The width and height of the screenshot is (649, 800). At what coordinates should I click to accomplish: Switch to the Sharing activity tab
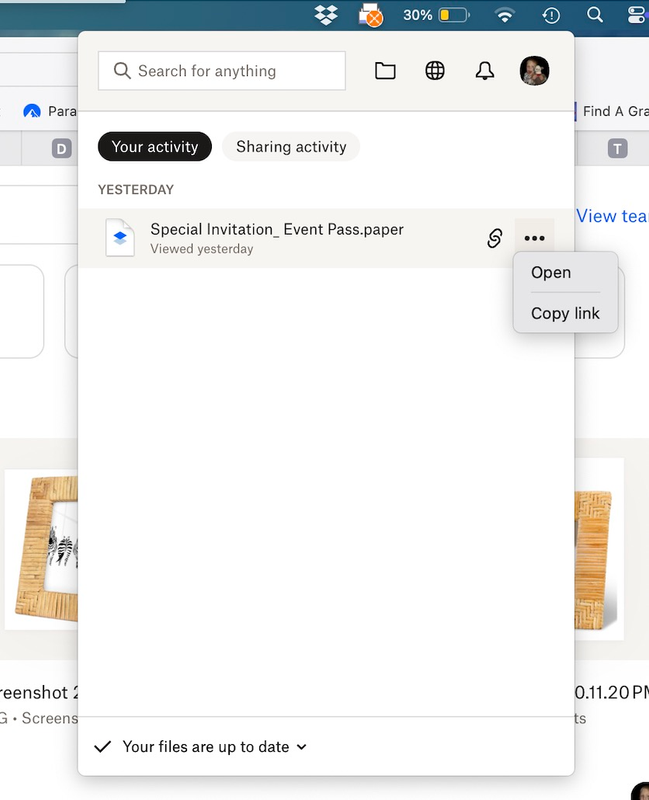tap(291, 146)
